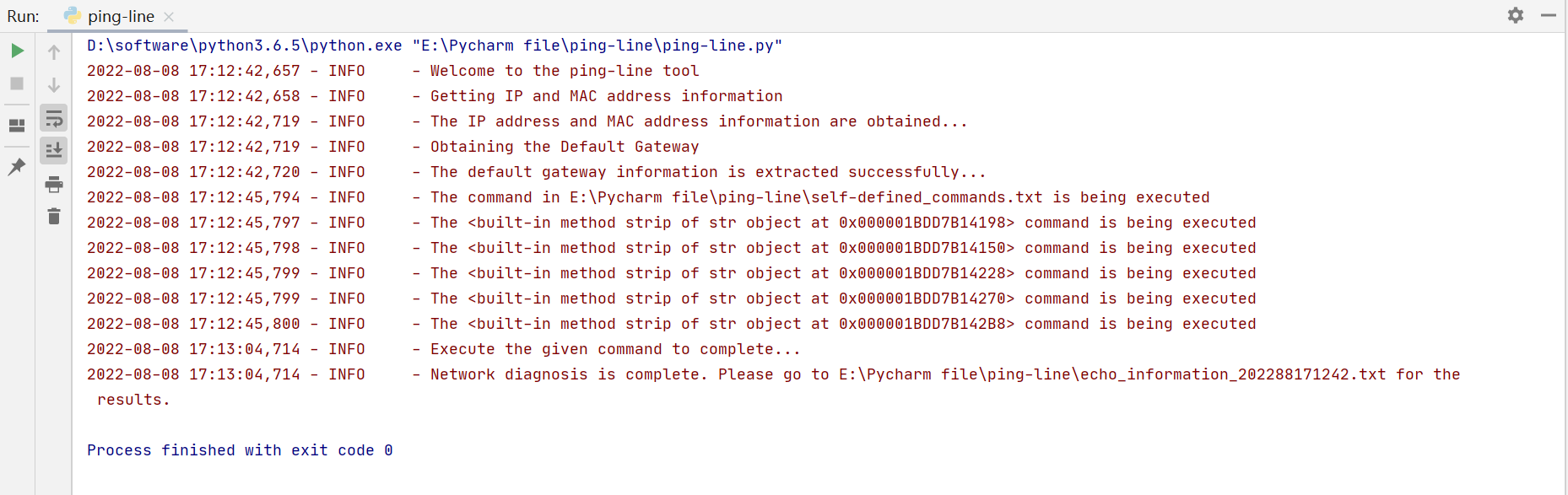Click the Restore Layout icon
This screenshot has width=1568, height=495.
[17, 124]
